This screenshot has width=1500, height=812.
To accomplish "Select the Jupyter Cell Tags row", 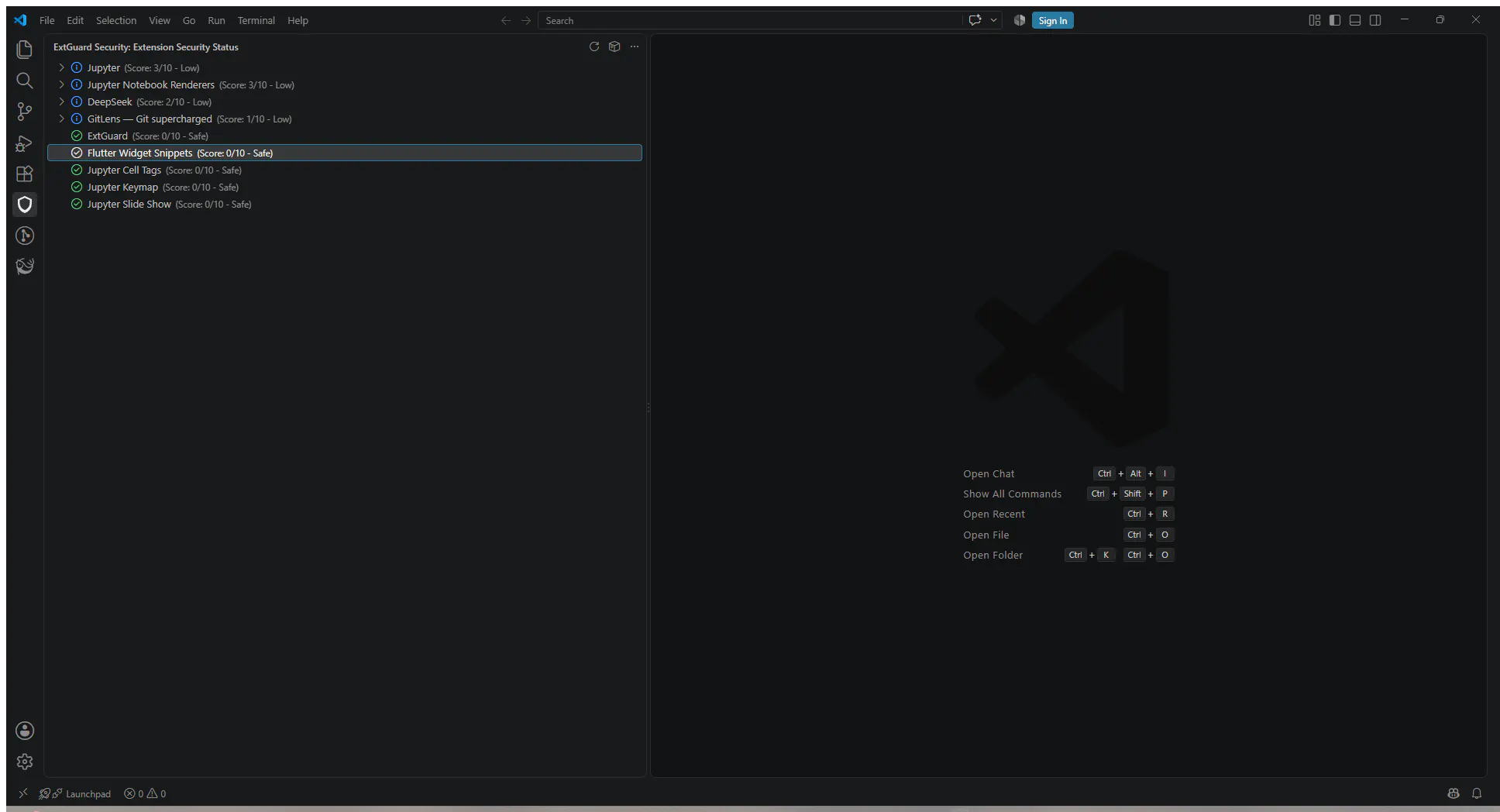I will [345, 170].
